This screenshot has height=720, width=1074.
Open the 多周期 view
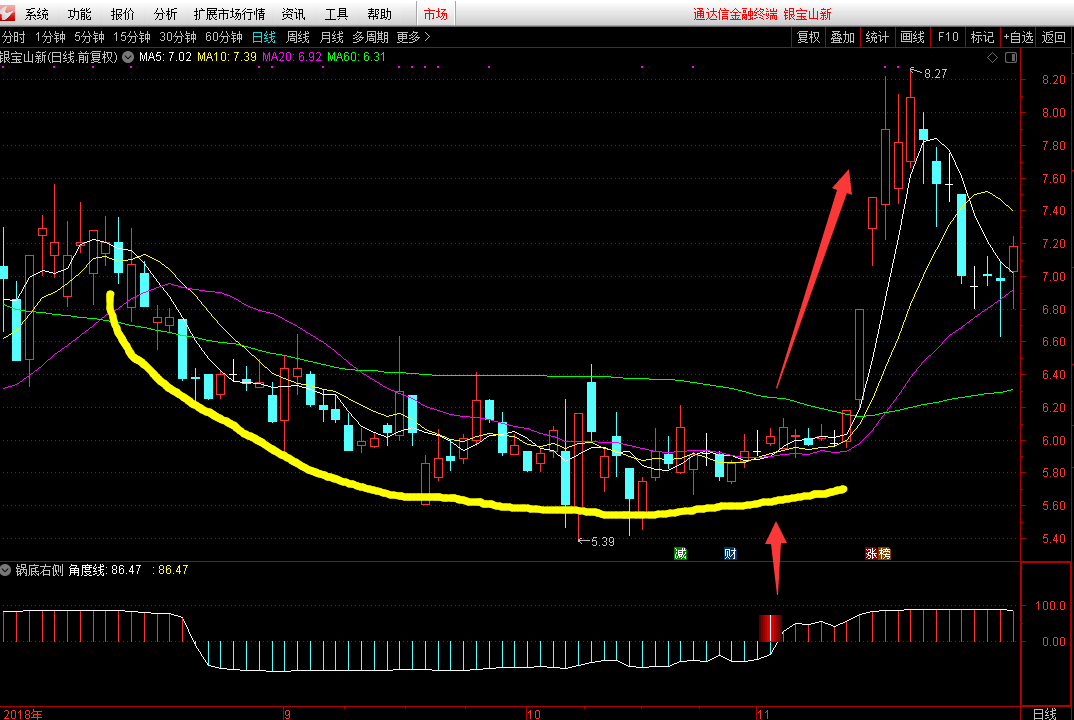pyautogui.click(x=370, y=37)
